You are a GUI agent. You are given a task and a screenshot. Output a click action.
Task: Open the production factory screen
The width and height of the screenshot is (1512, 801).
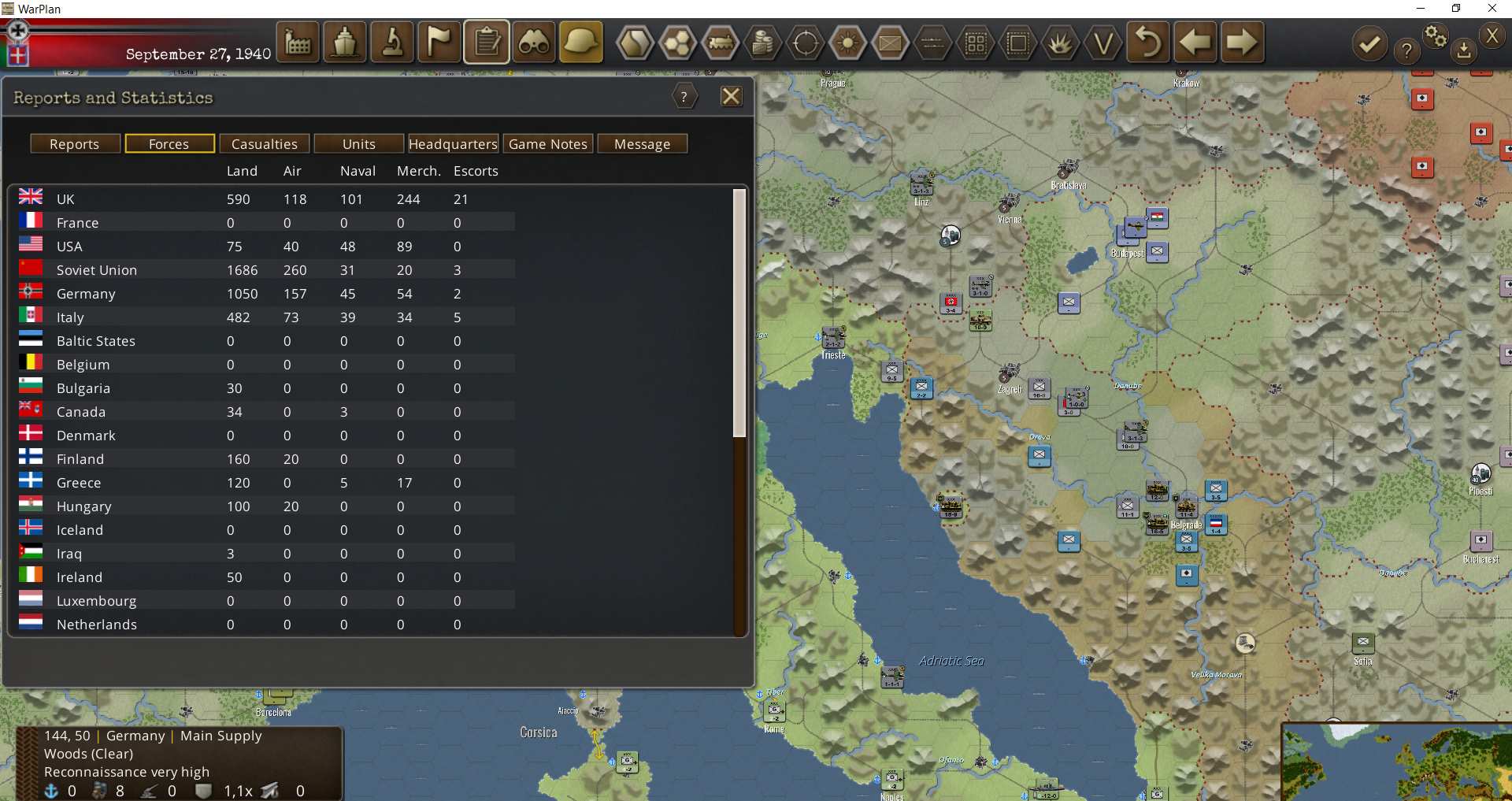298,43
